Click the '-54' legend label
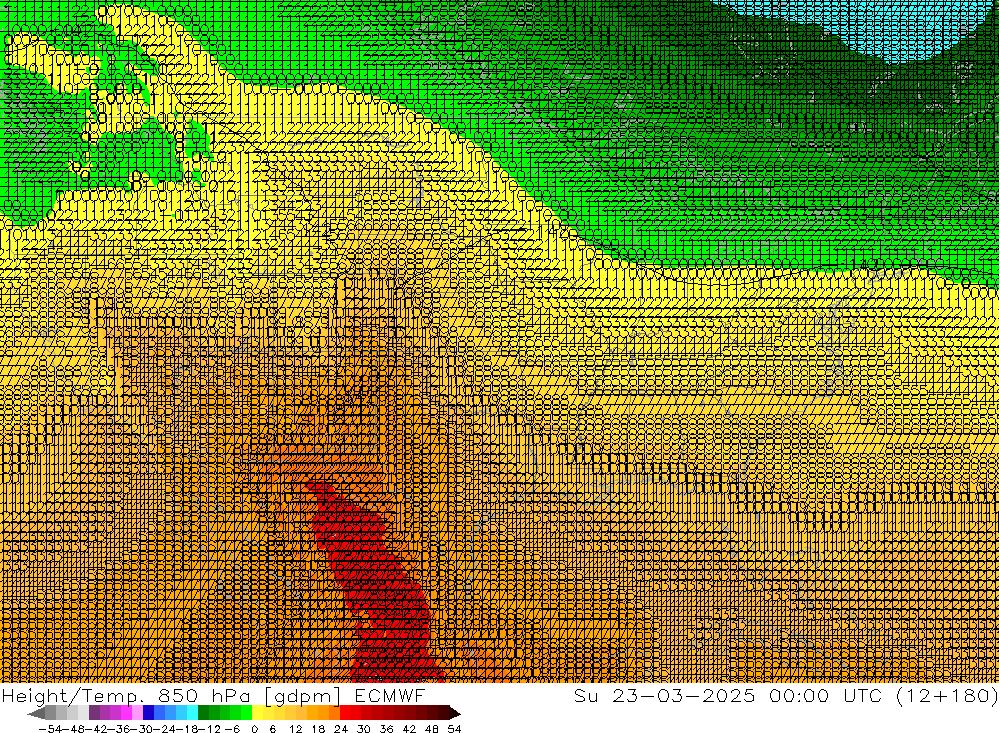The height and width of the screenshot is (733, 1000). coord(50,728)
